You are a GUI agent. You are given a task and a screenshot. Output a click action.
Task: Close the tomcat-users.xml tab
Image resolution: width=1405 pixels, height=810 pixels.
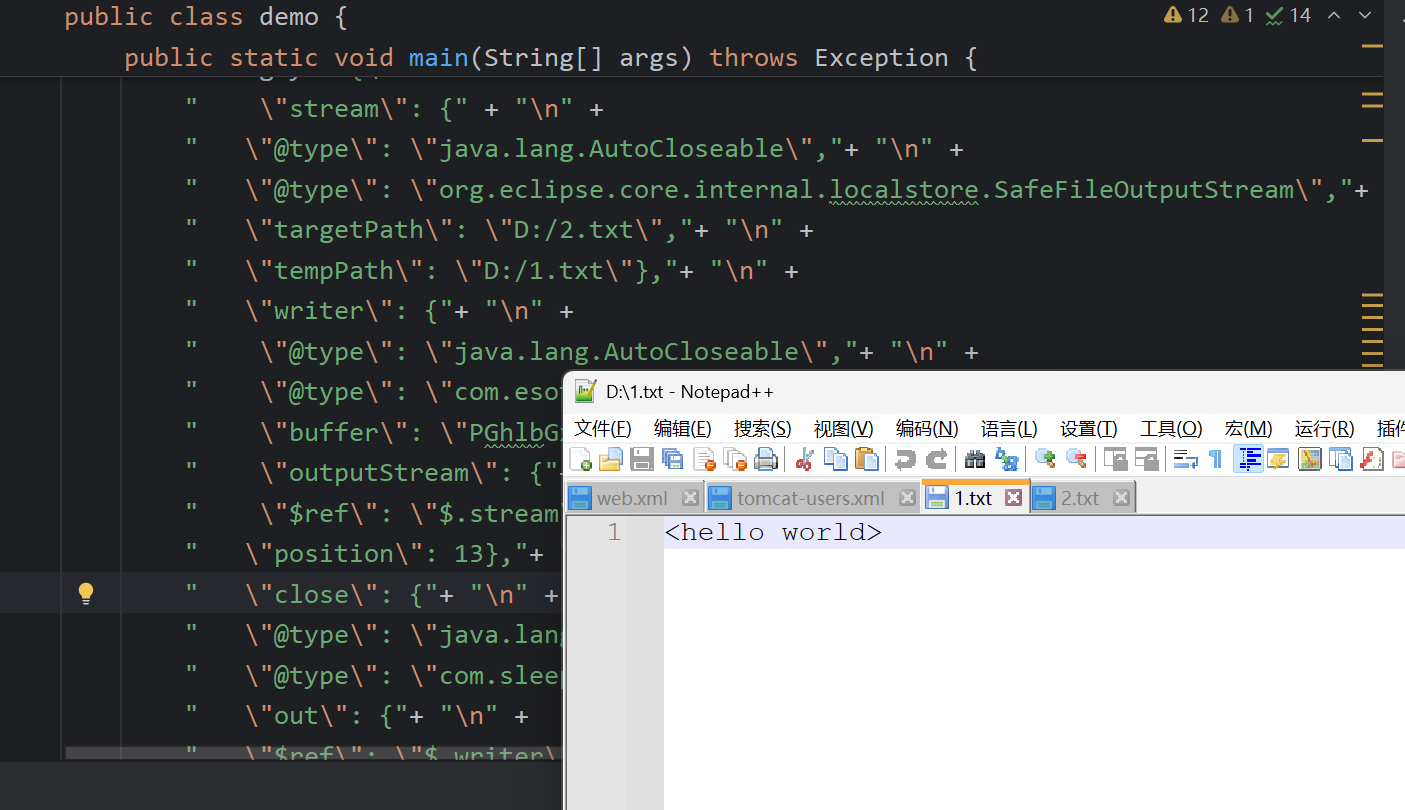(x=907, y=498)
